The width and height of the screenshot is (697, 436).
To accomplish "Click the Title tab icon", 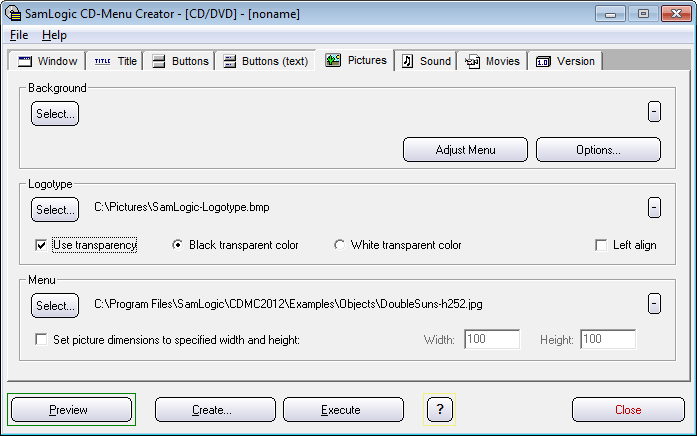I will point(102,61).
